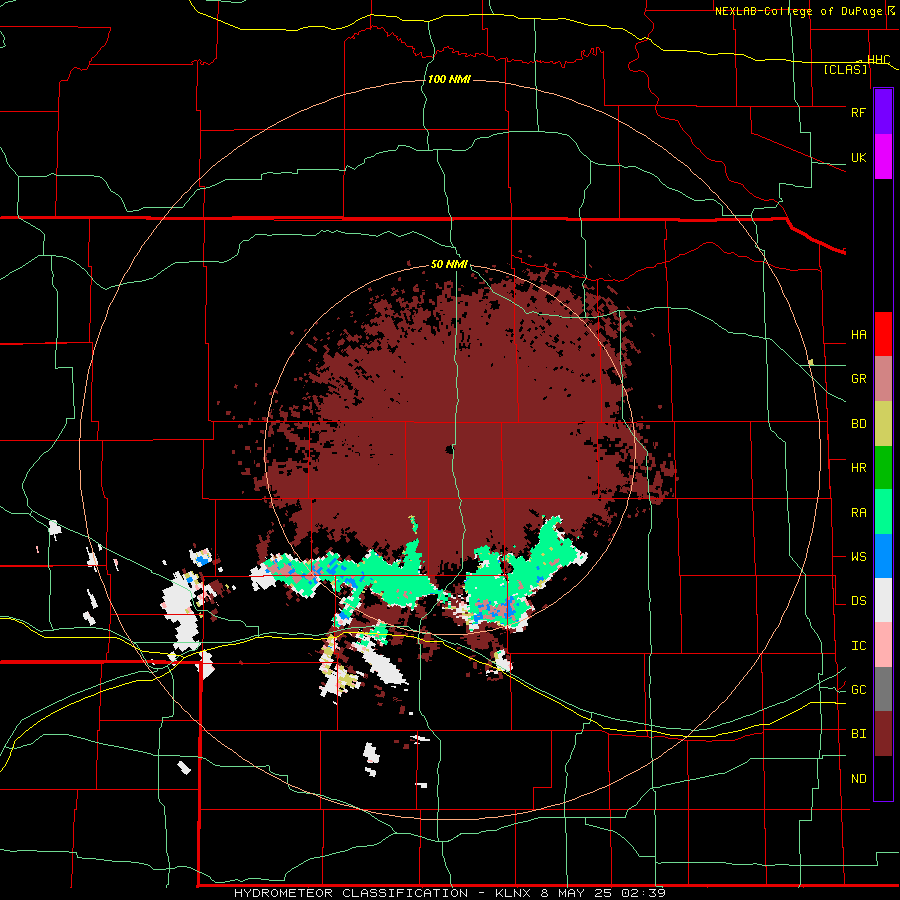The width and height of the screenshot is (900, 900).
Task: Click the HYDROMETEOR CLASSIFICATION title text
Action: point(351,893)
